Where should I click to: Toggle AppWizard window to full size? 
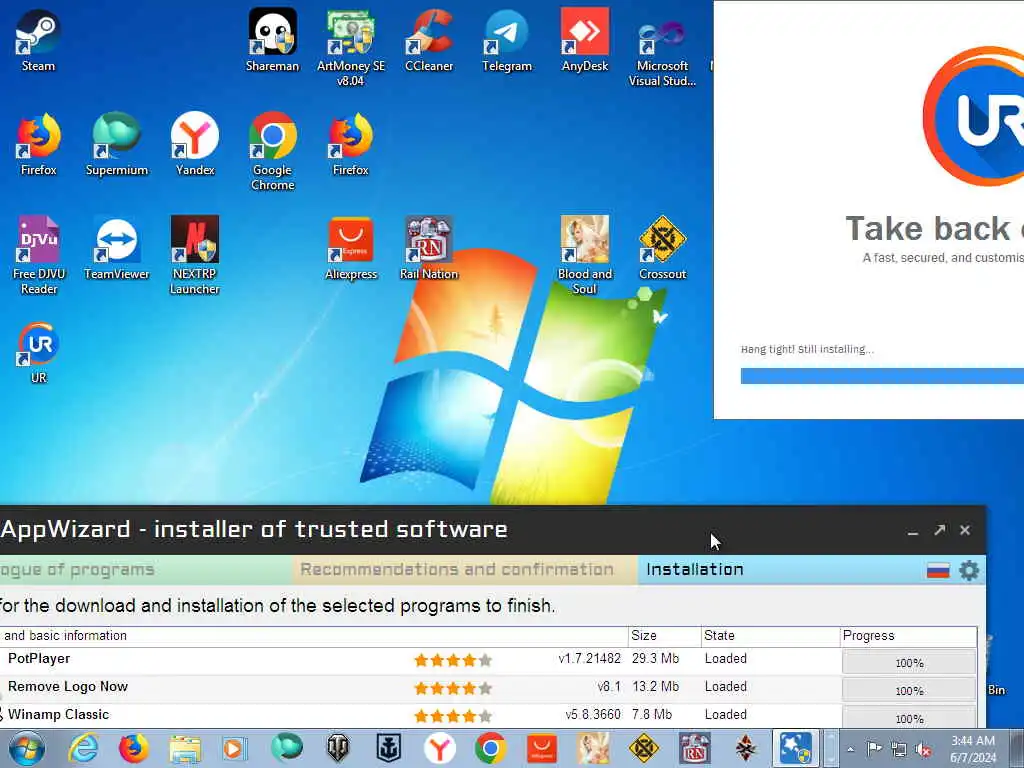pos(939,530)
